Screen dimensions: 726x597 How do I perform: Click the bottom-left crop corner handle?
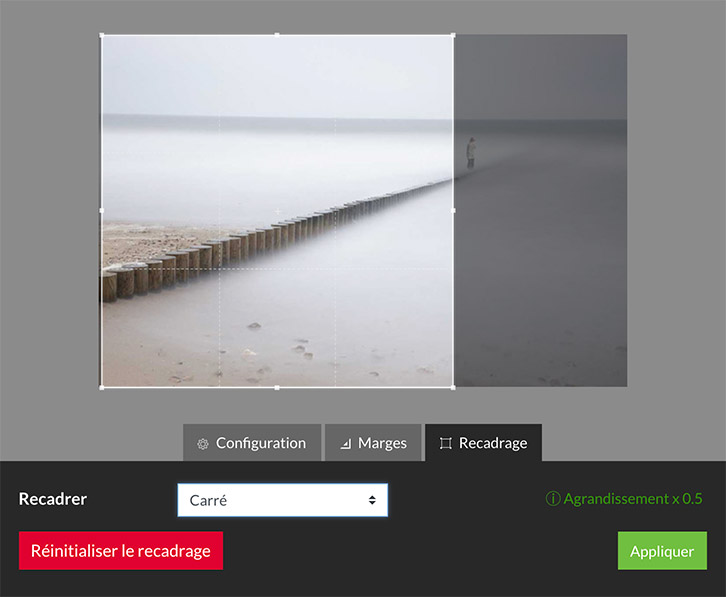coord(101,387)
